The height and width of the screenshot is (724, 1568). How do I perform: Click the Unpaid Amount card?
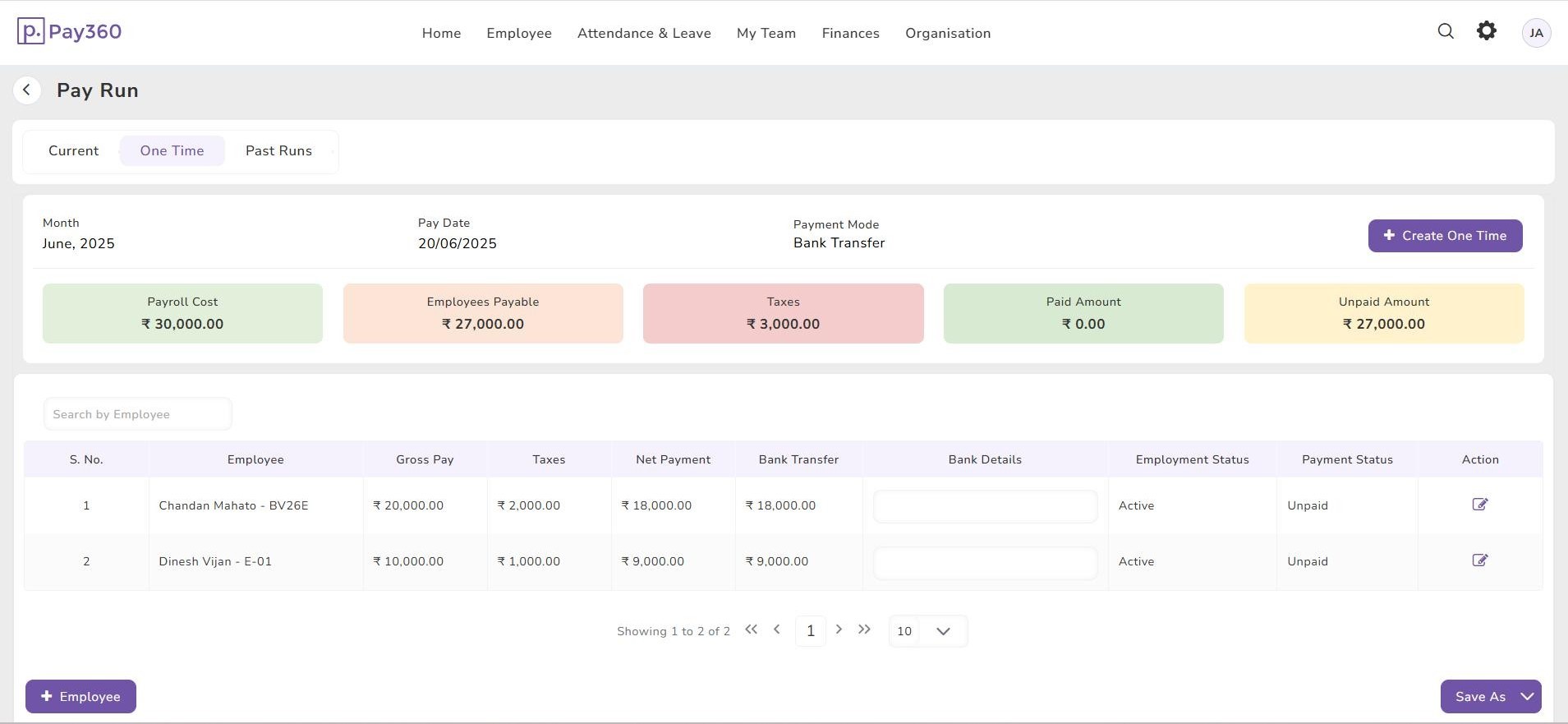tap(1384, 313)
